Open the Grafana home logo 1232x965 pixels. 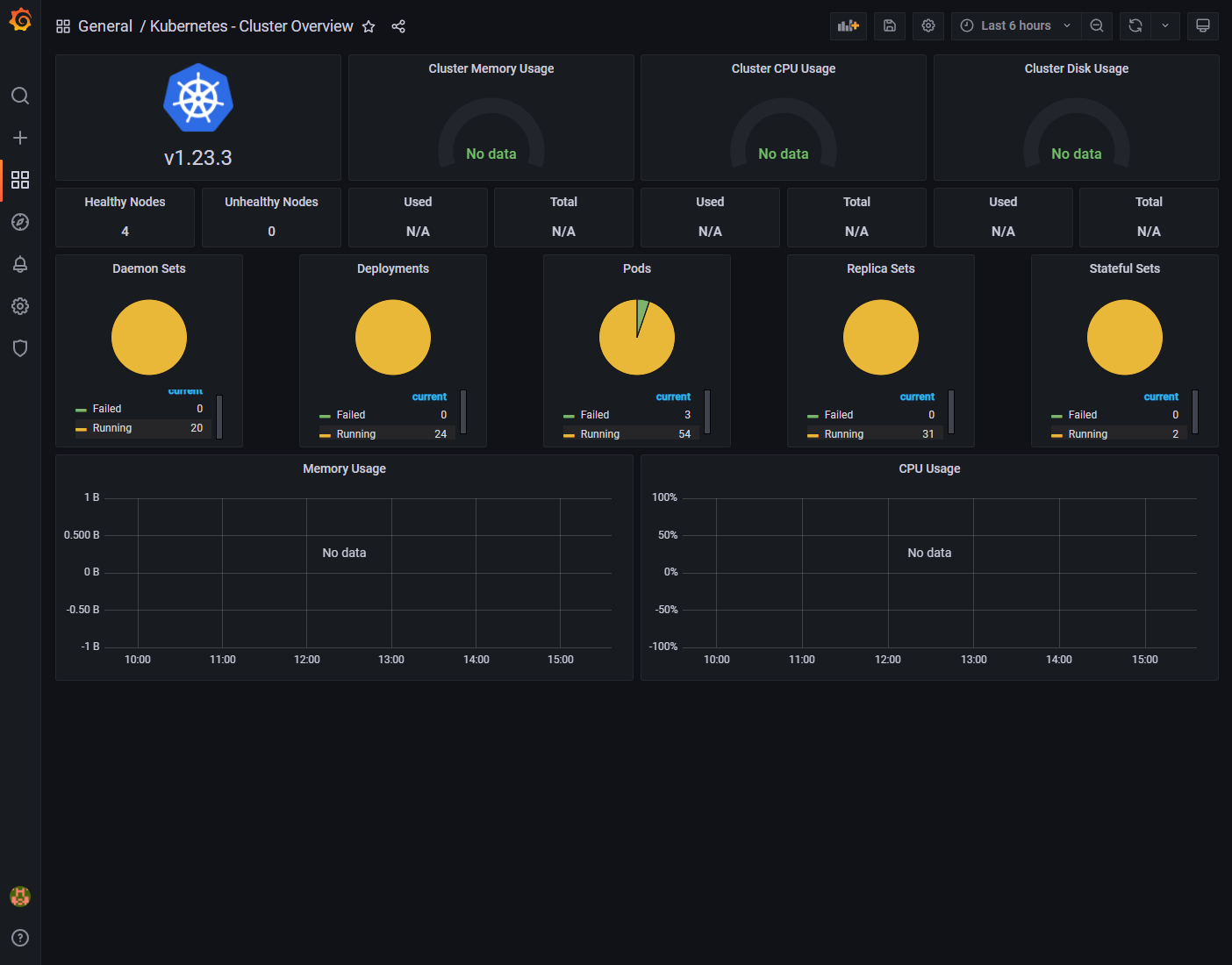20,20
